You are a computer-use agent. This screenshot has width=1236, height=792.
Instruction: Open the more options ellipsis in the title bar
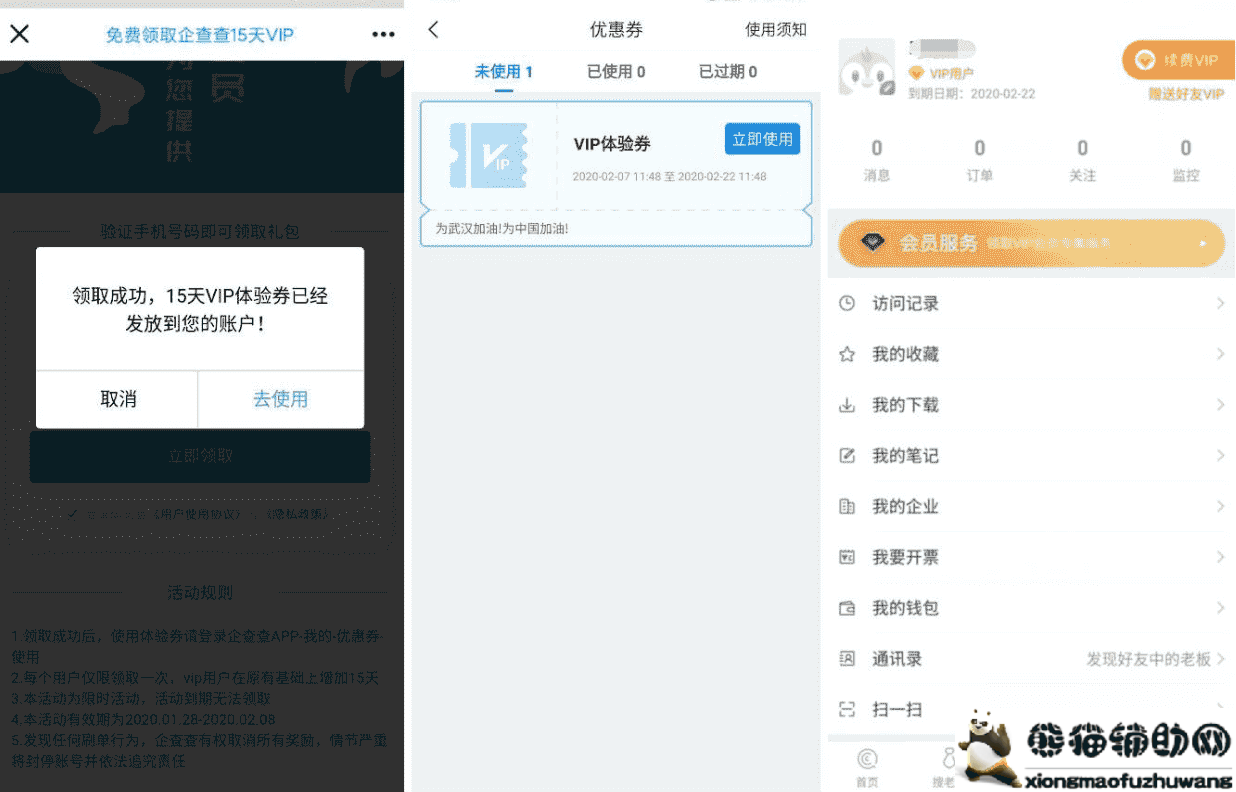383,33
